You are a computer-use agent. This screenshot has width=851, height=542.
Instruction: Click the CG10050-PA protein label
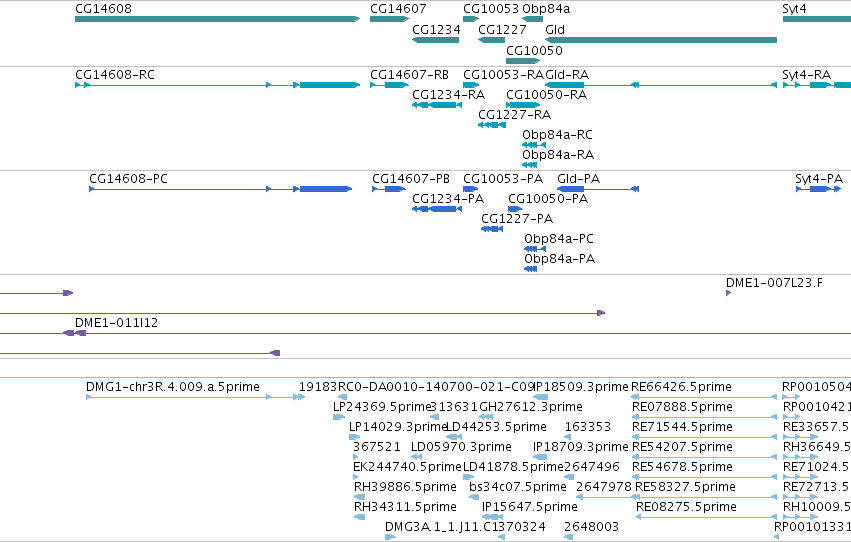click(548, 199)
